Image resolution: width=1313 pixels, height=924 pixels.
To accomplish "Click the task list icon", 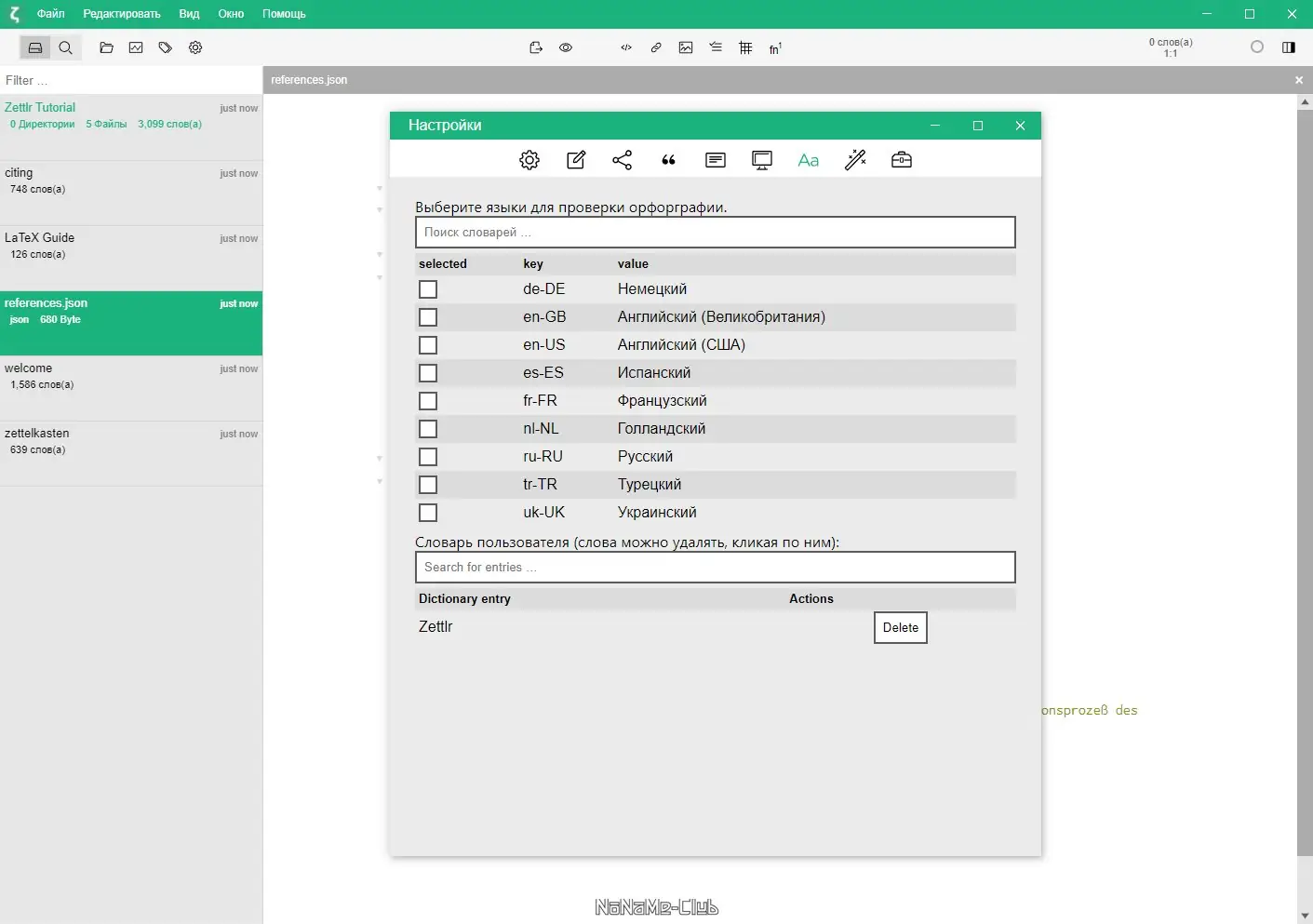I will (x=716, y=47).
